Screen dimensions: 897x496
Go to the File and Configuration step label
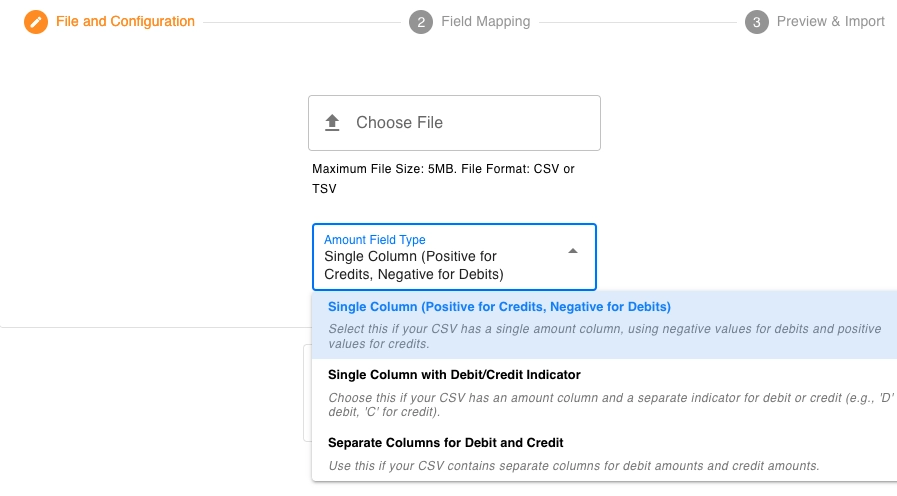pyautogui.click(x=125, y=22)
